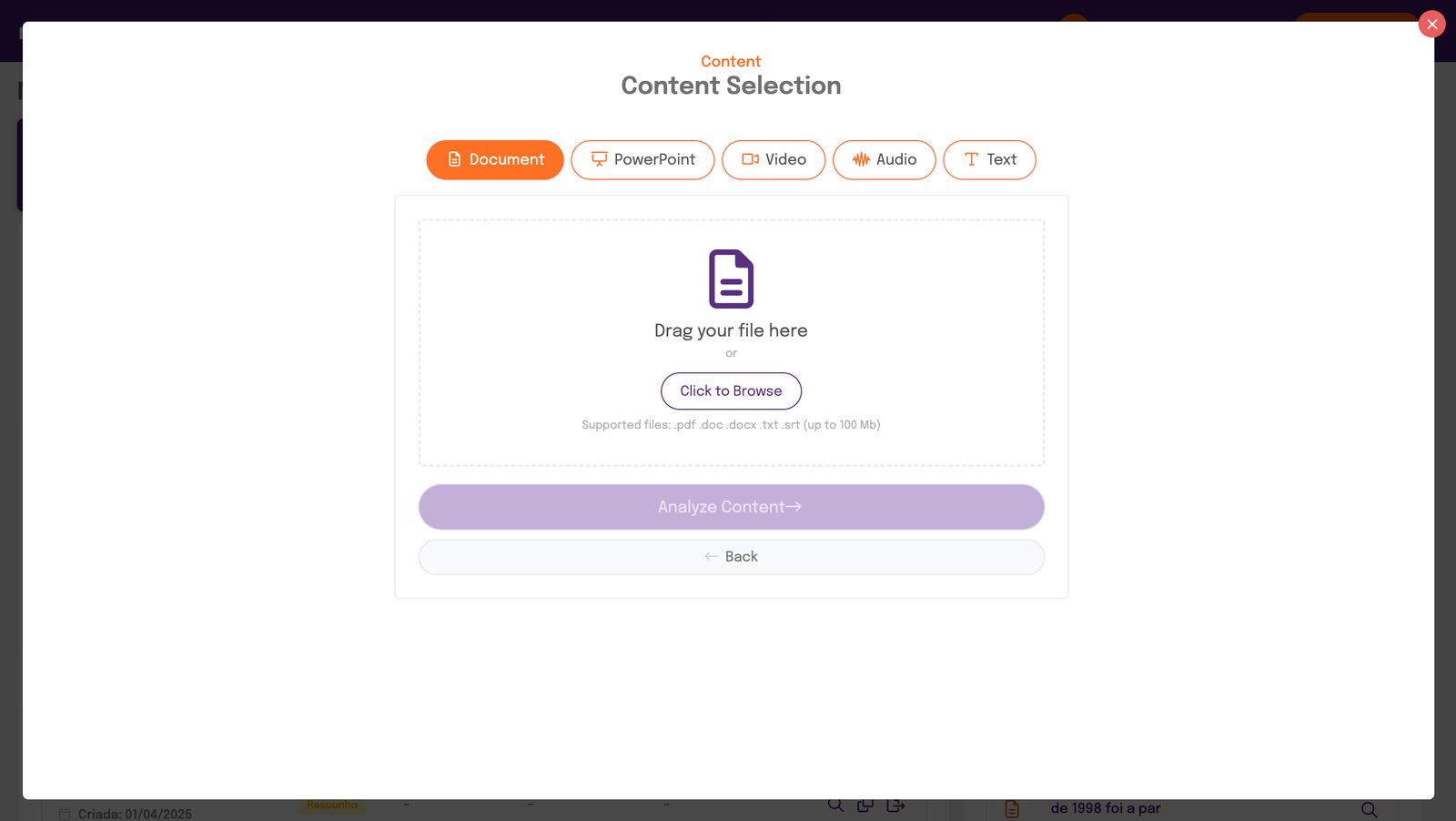
Task: Click the presentation screen icon beside PowerPoint
Action: coord(598,159)
